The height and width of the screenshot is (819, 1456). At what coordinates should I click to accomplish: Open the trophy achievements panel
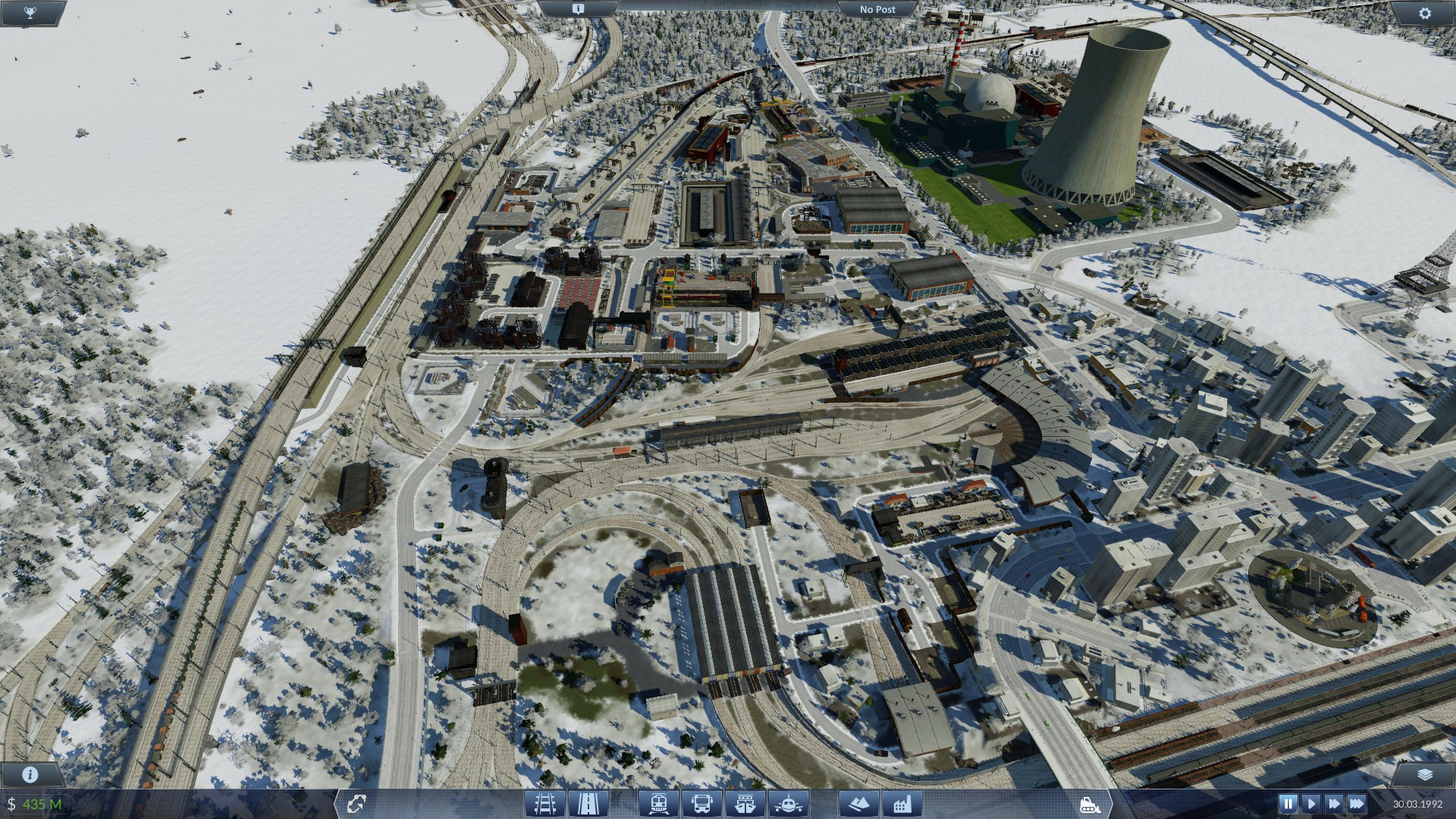pos(31,13)
